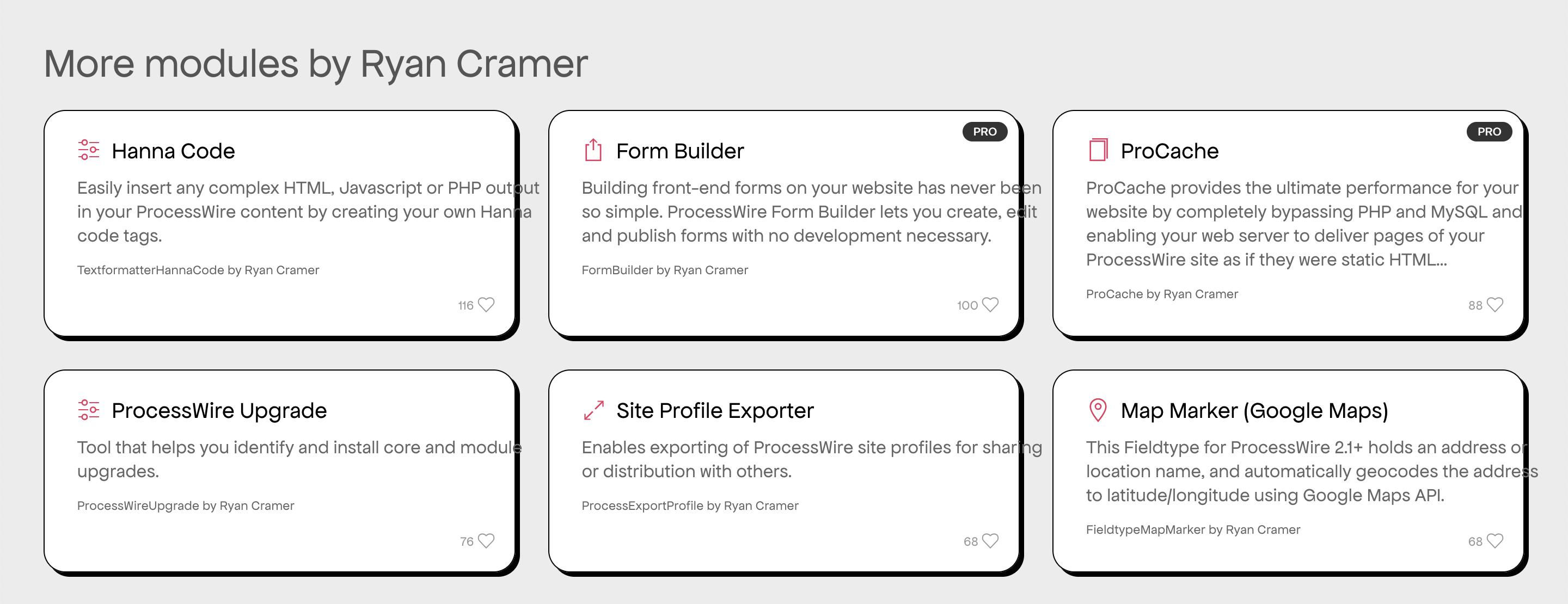The width and height of the screenshot is (1568, 604).
Task: Click the sliders icon beside ProcessWire Upgrade
Action: coord(89,410)
